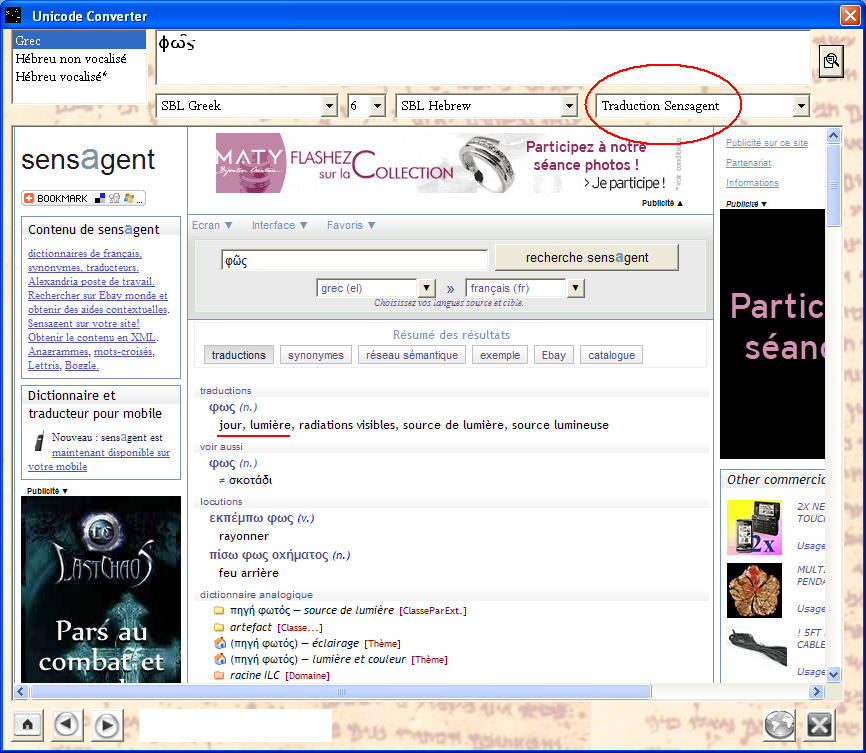Screen dimensions: 866x753
Task: Select the traductions tab
Action: click(x=239, y=355)
